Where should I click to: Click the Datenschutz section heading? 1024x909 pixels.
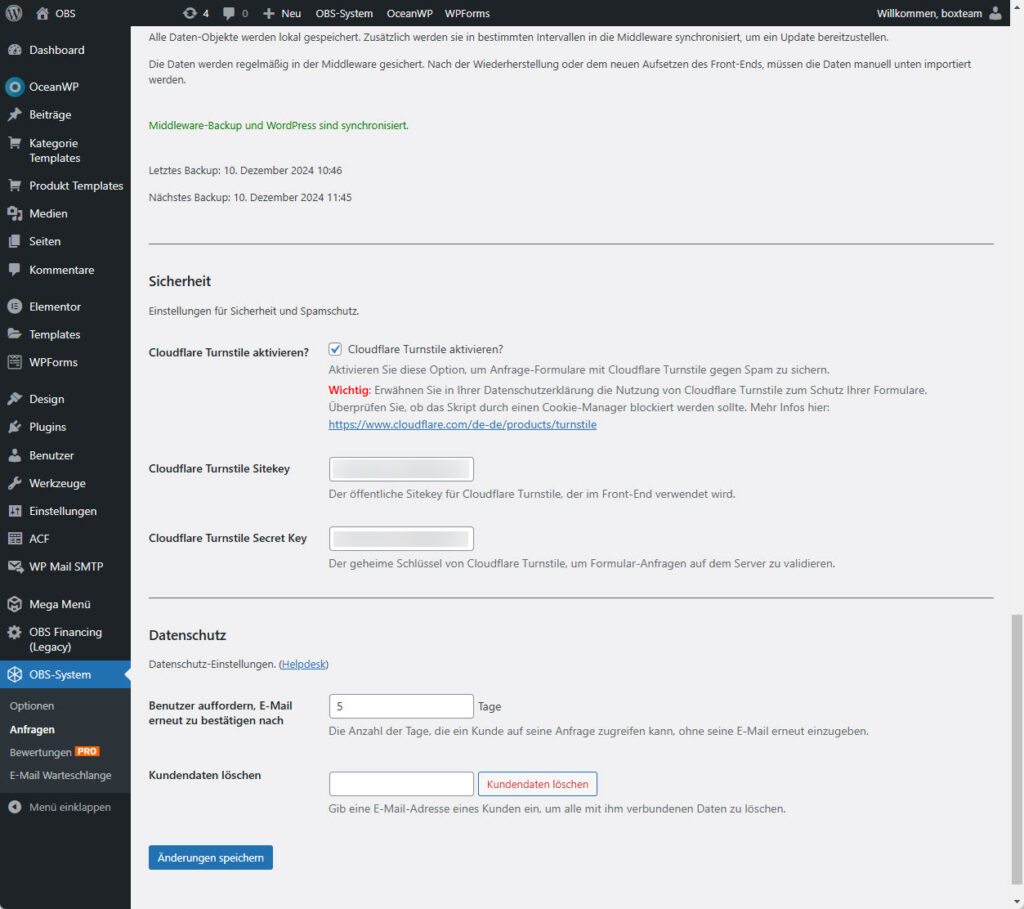click(187, 635)
